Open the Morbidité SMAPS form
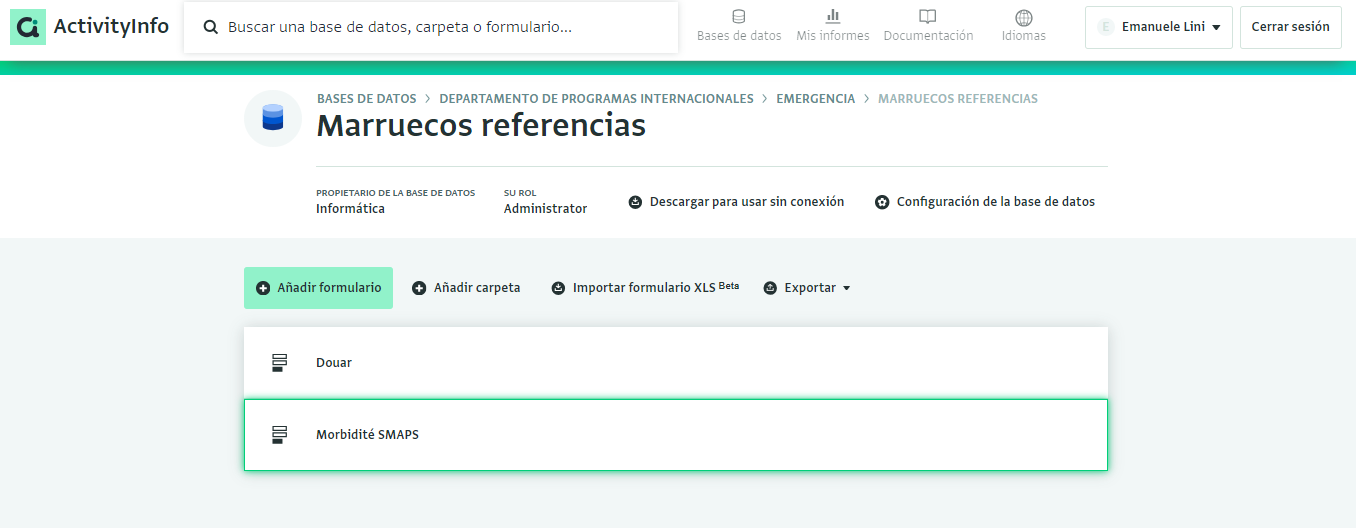The image size is (1356, 528). 676,435
